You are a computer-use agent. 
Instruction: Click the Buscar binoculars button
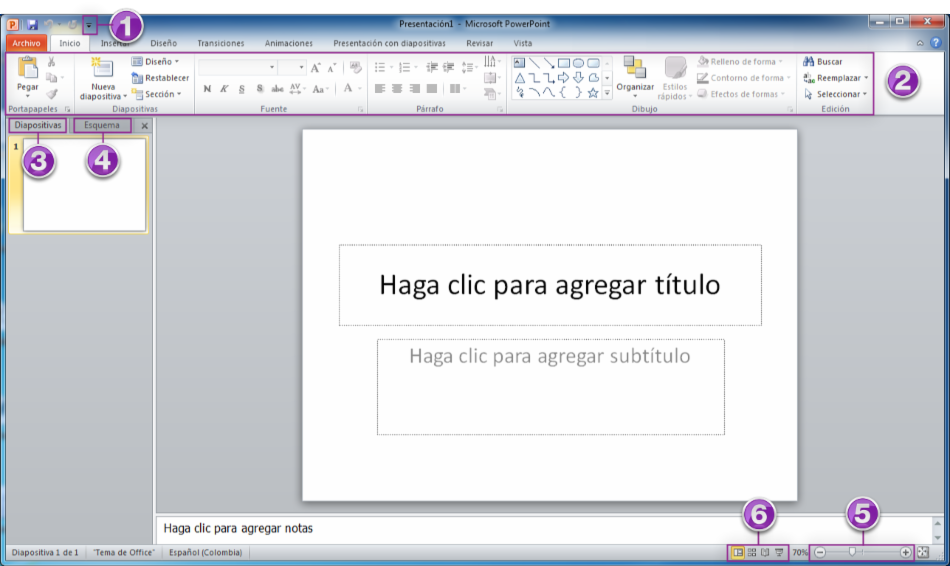click(x=823, y=61)
